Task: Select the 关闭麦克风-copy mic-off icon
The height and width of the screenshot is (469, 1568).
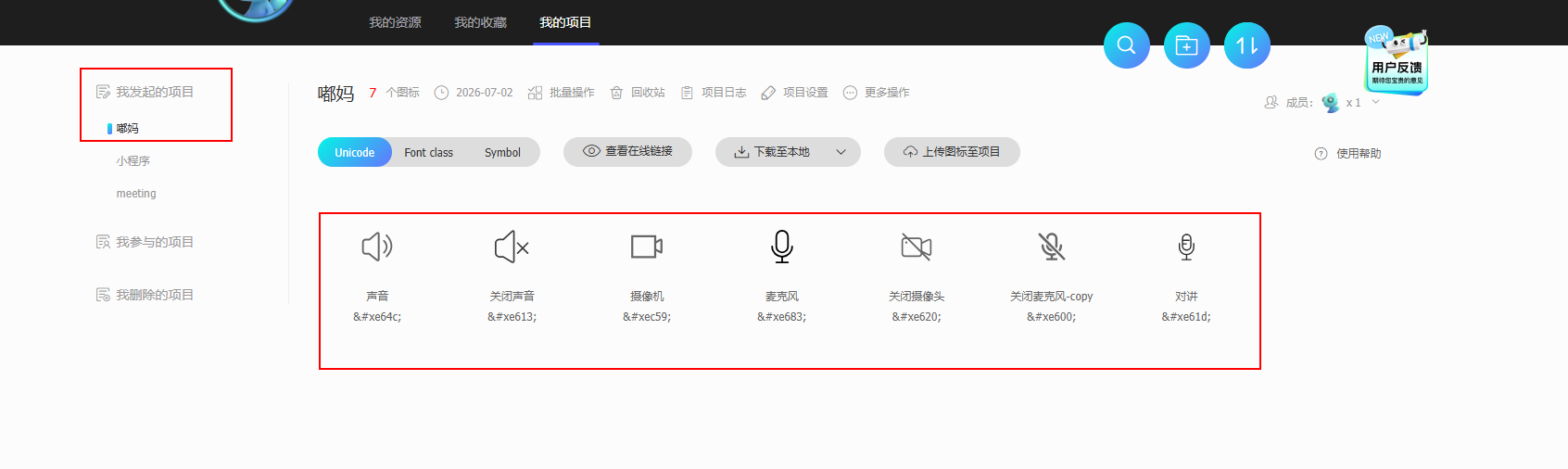Action: (1052, 247)
